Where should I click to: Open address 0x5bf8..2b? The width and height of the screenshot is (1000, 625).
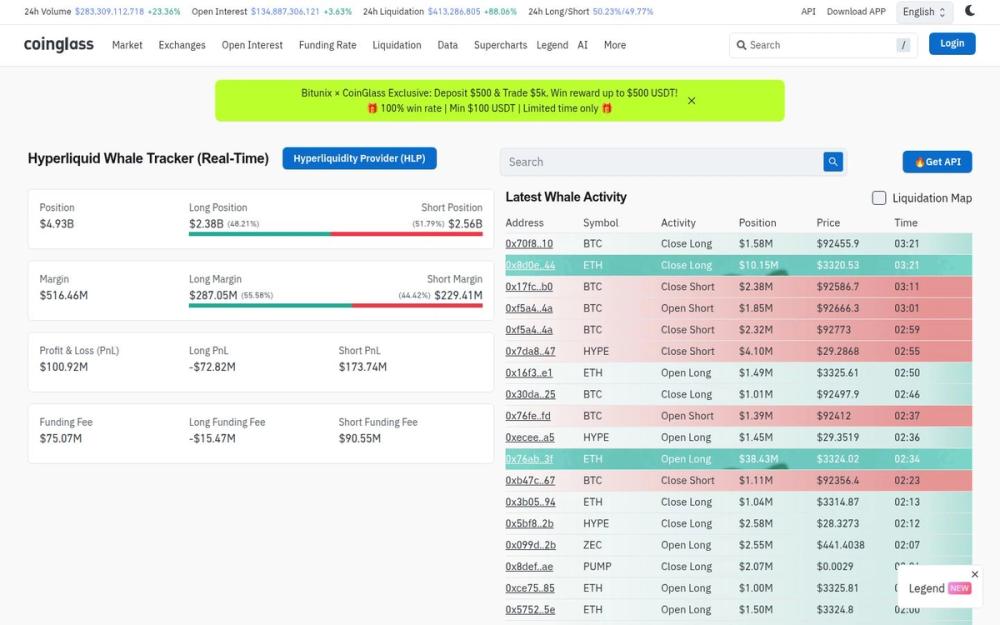click(529, 524)
